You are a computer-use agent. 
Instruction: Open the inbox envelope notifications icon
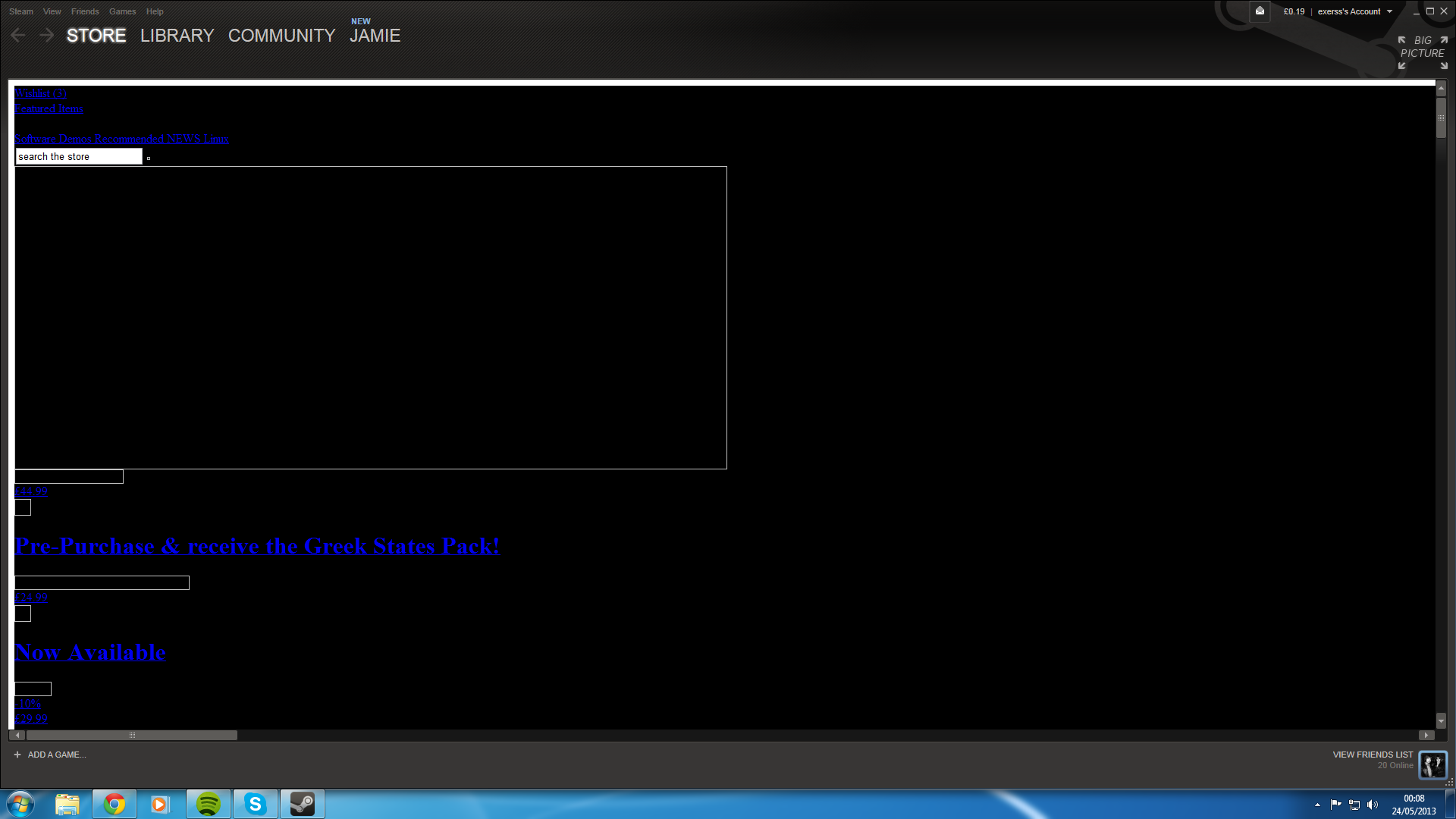(x=1260, y=11)
